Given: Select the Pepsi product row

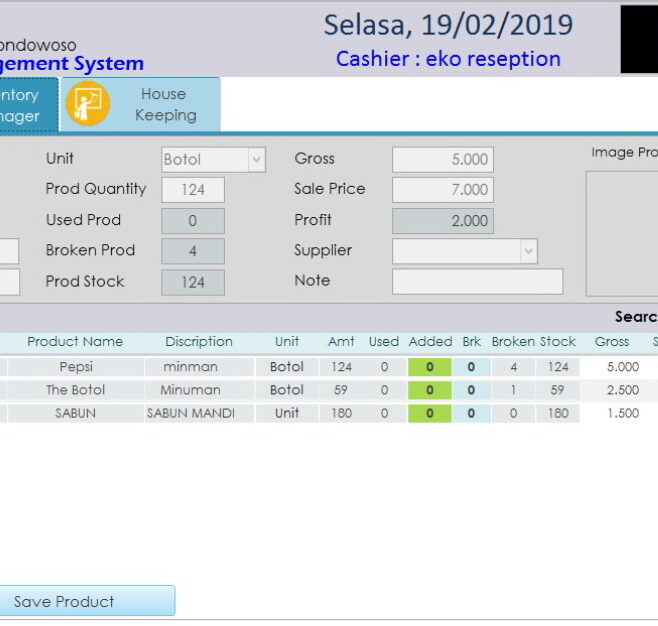Looking at the screenshot, I should tap(76, 367).
